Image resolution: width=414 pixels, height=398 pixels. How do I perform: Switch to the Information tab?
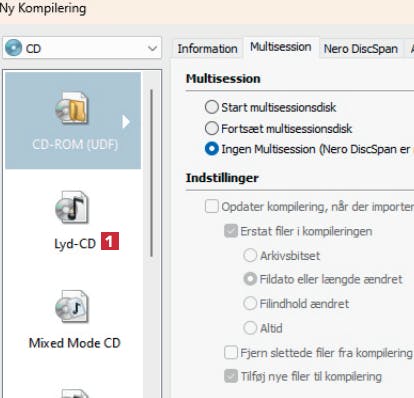(x=207, y=49)
